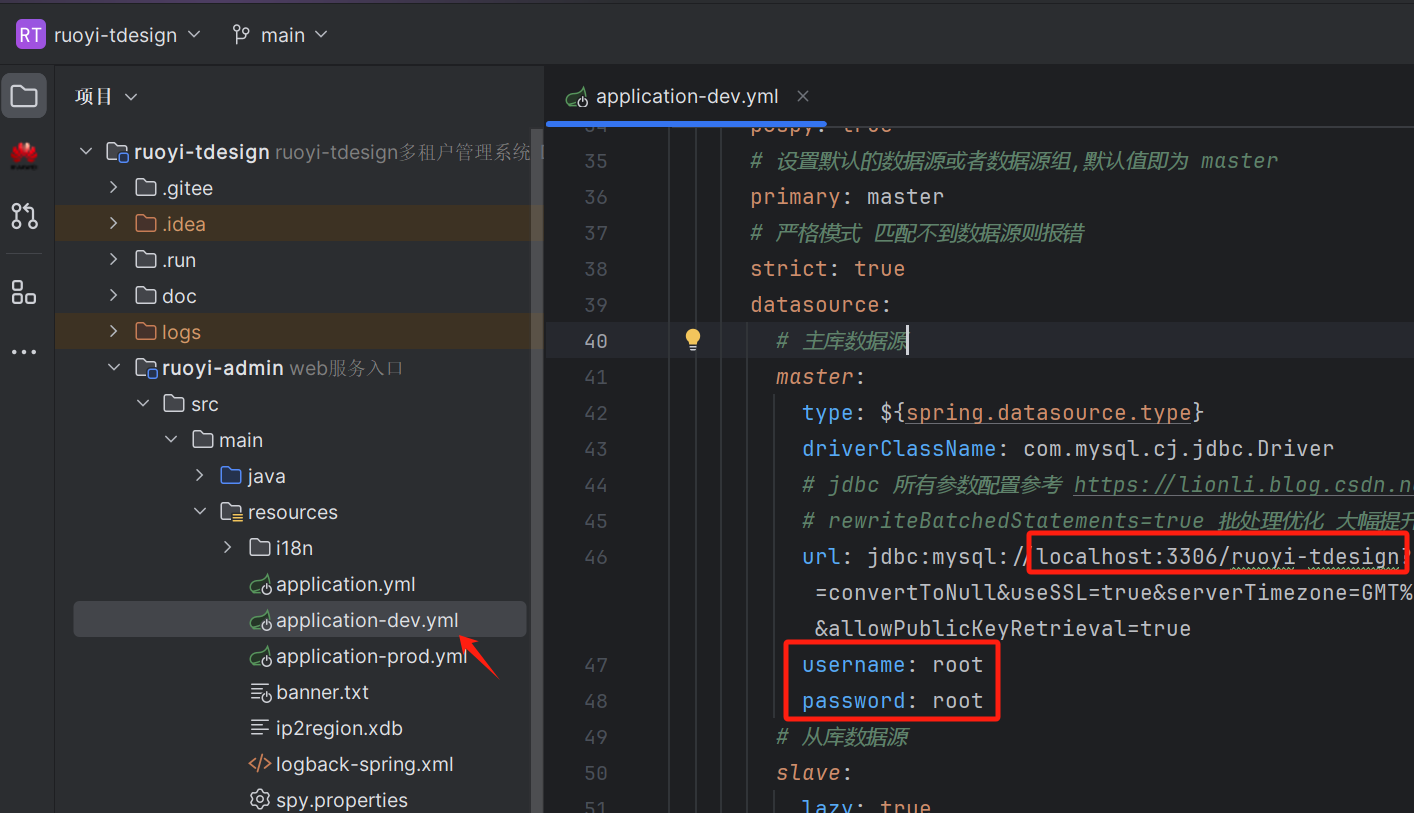Click the application-prod.yml Spring file icon

click(x=260, y=656)
